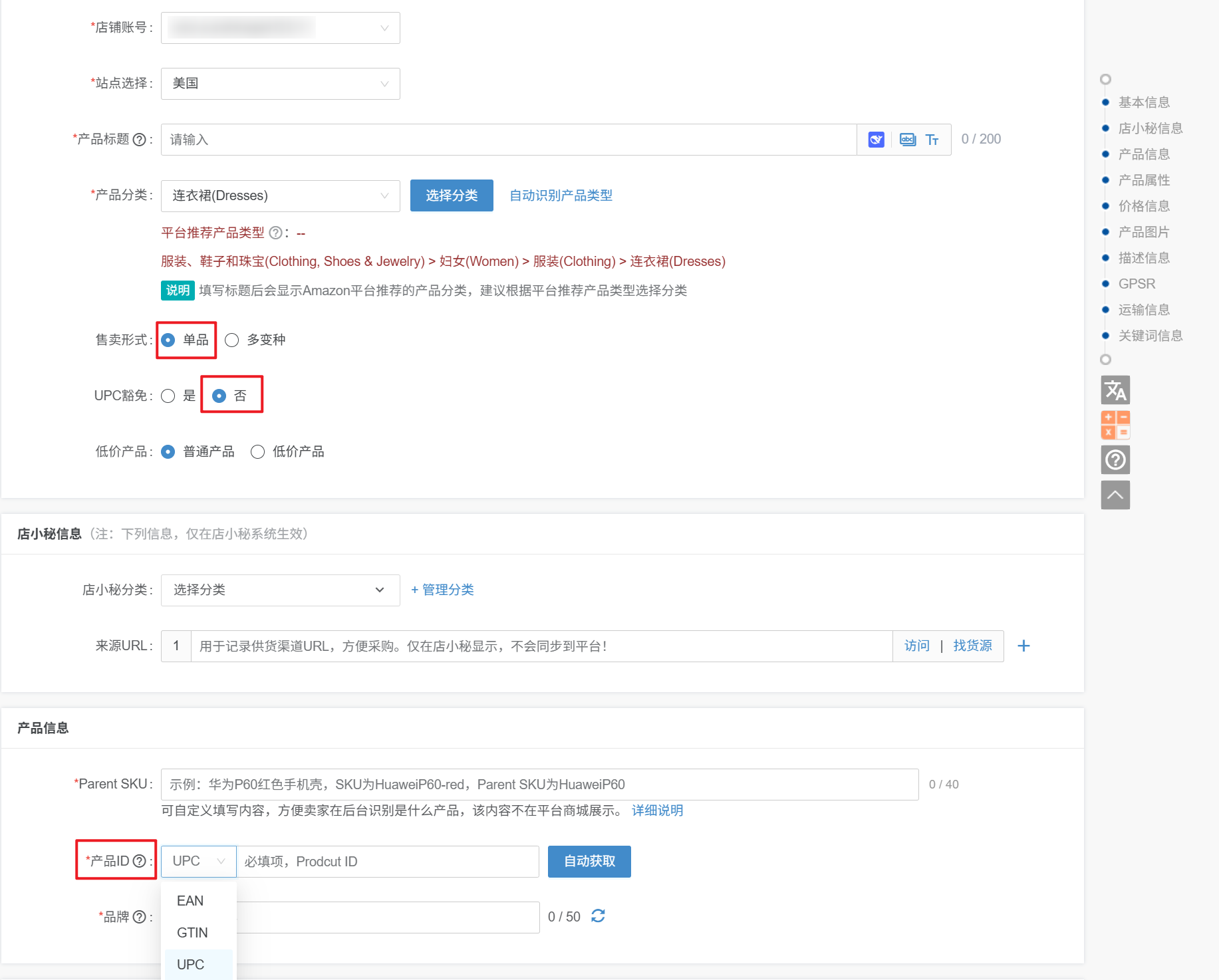The width and height of the screenshot is (1219, 980).
Task: Click the Tt text case icon
Action: click(932, 140)
